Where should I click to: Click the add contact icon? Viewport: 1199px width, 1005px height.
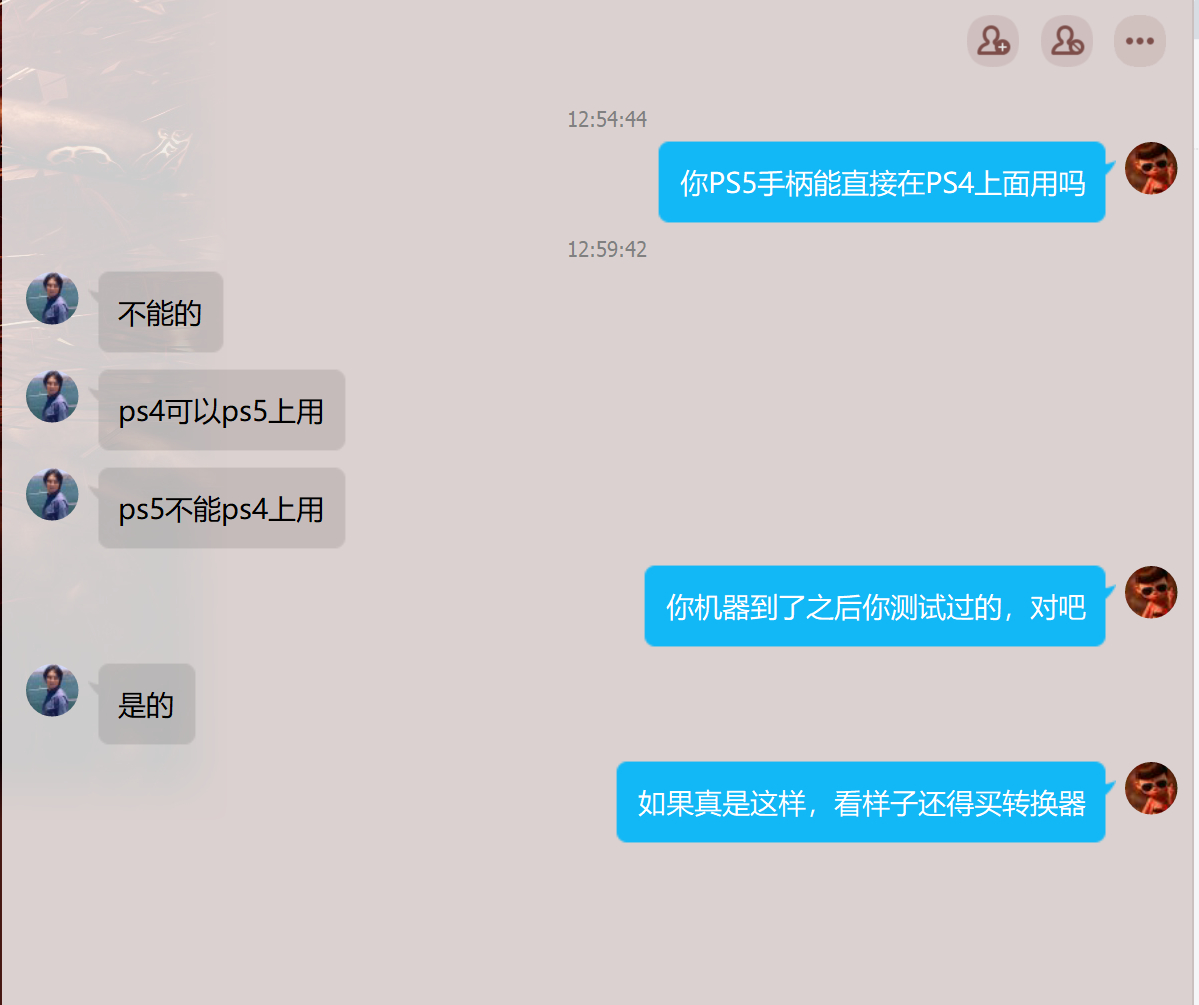[x=993, y=41]
